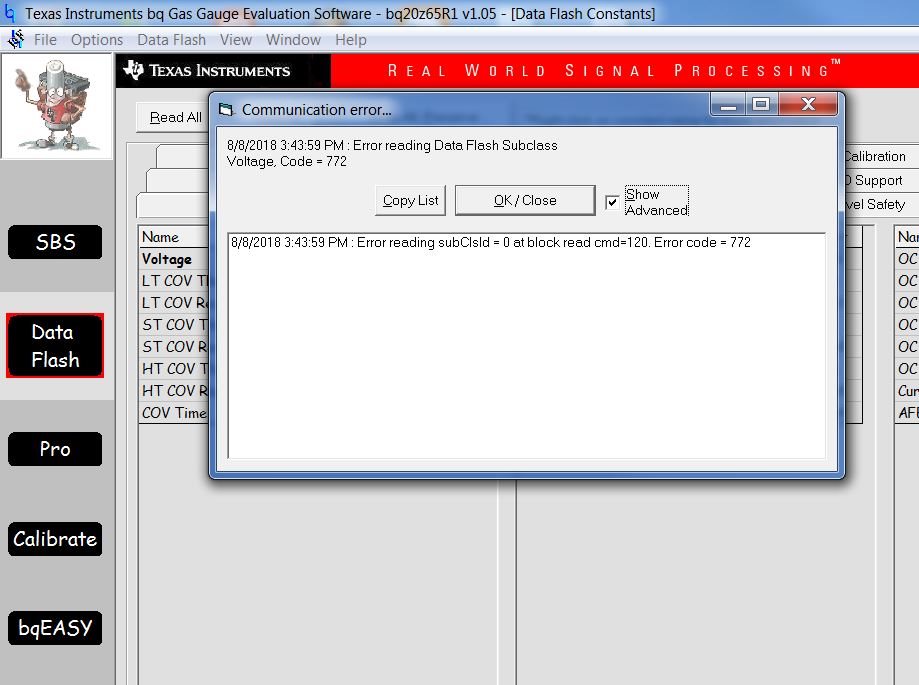Screen dimensions: 919x685
Task: Open the Options menu
Action: [x=97, y=40]
